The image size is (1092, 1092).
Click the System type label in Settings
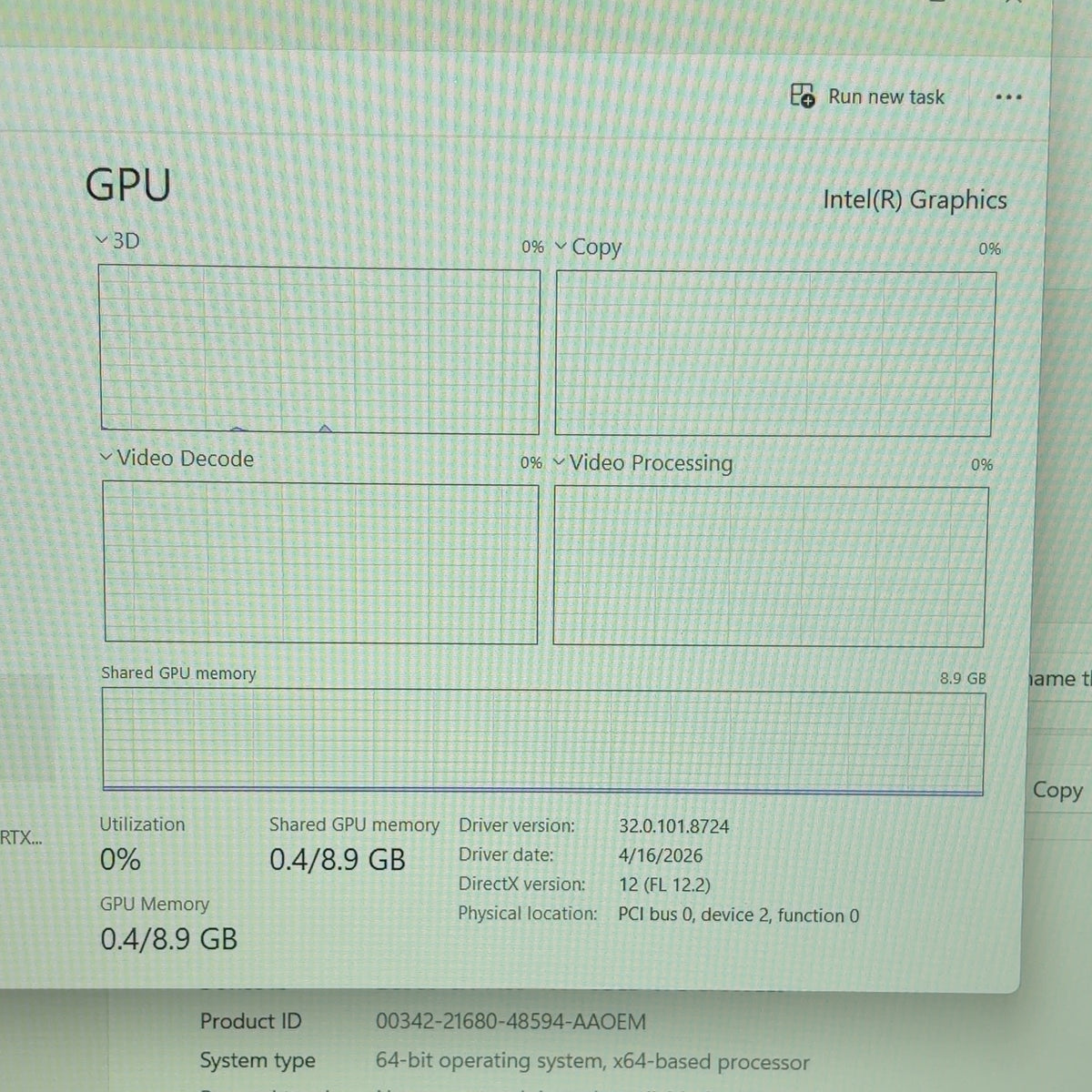[258, 1060]
